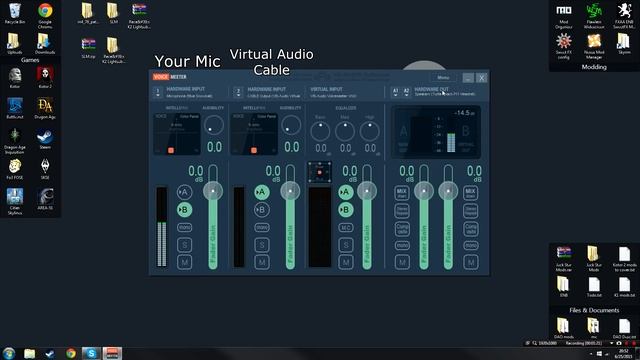This screenshot has width=640, height=360.
Task: Click the Voicemeeter output level display
Action: tap(436, 132)
